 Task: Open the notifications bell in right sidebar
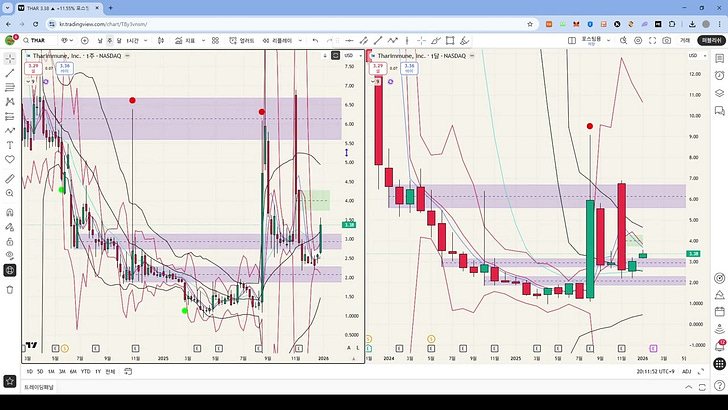(x=719, y=346)
